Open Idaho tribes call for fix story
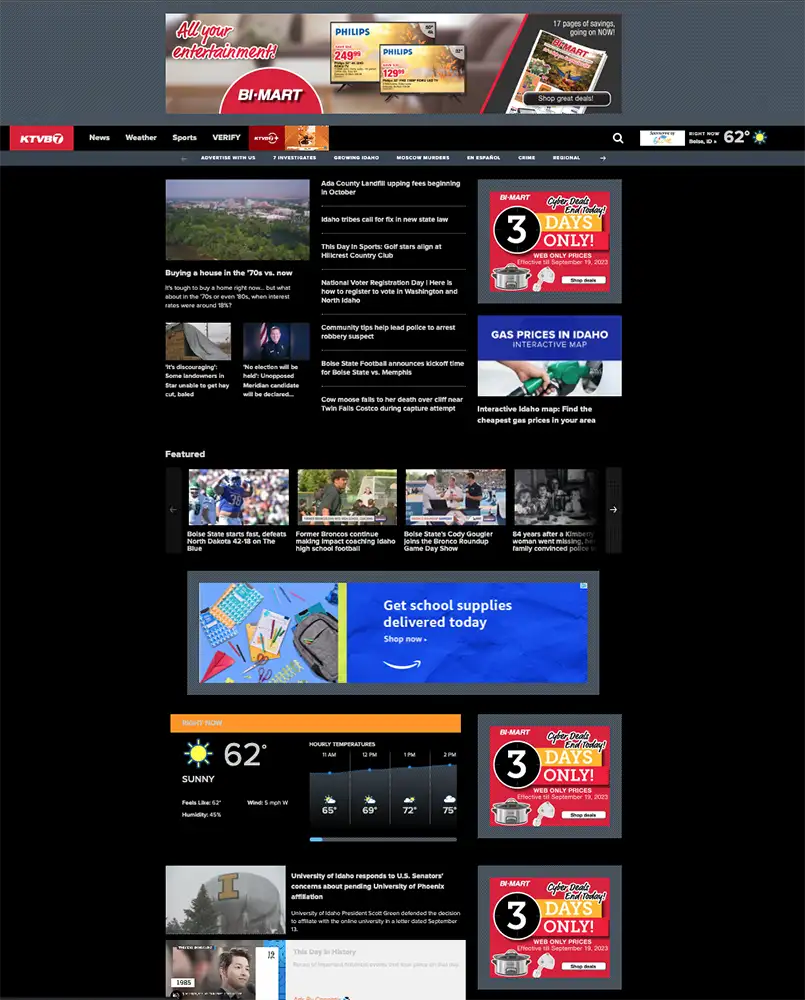Image resolution: width=805 pixels, height=1000 pixels. pos(385,219)
